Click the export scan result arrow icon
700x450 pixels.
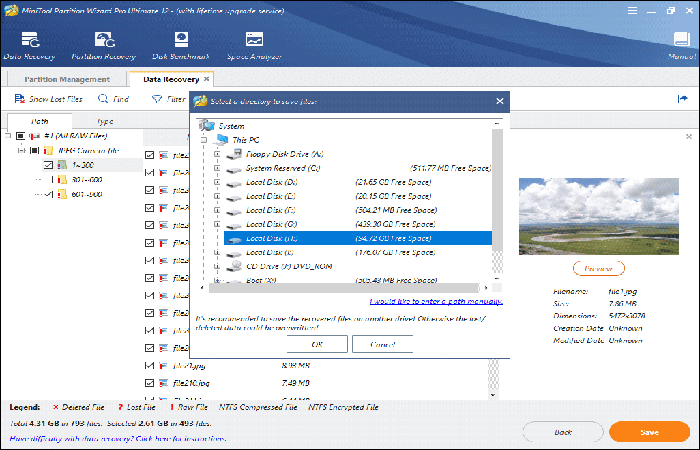(682, 99)
